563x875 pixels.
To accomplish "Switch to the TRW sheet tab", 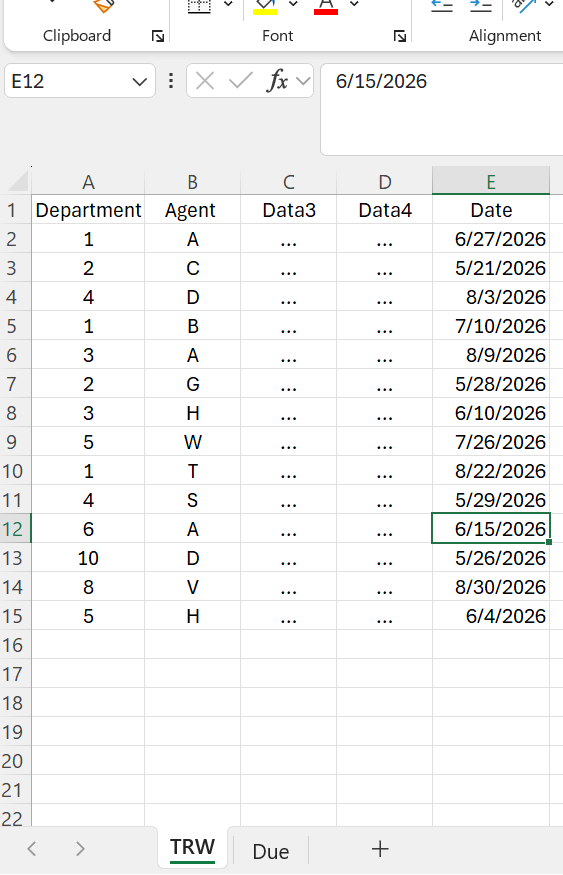I will [193, 848].
